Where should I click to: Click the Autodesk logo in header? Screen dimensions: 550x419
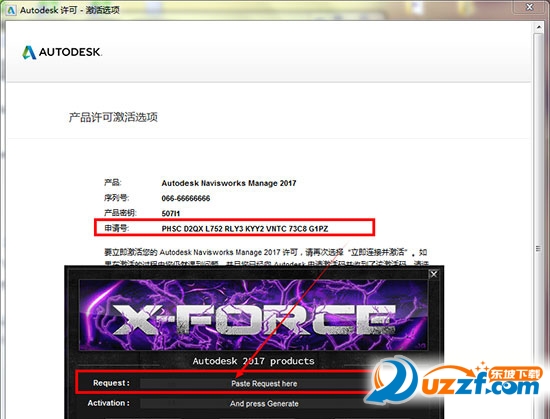(x=62, y=53)
